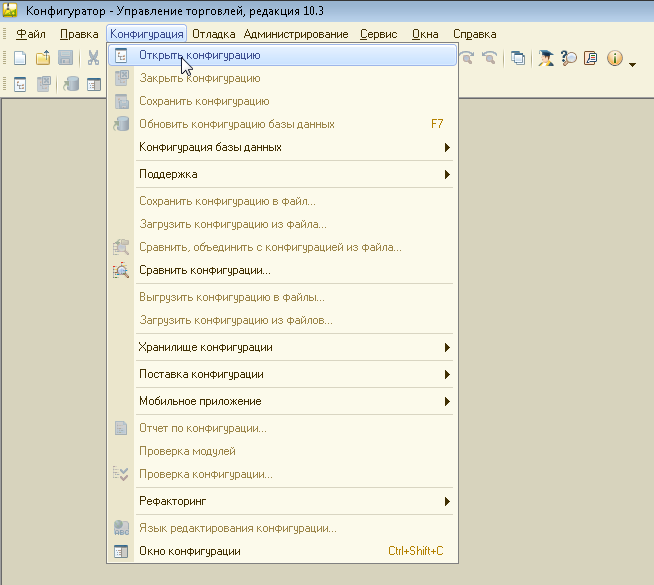Image resolution: width=654 pixels, height=585 pixels.
Task: Click the Open configuration tree toolbar icon
Action: [x=20, y=84]
